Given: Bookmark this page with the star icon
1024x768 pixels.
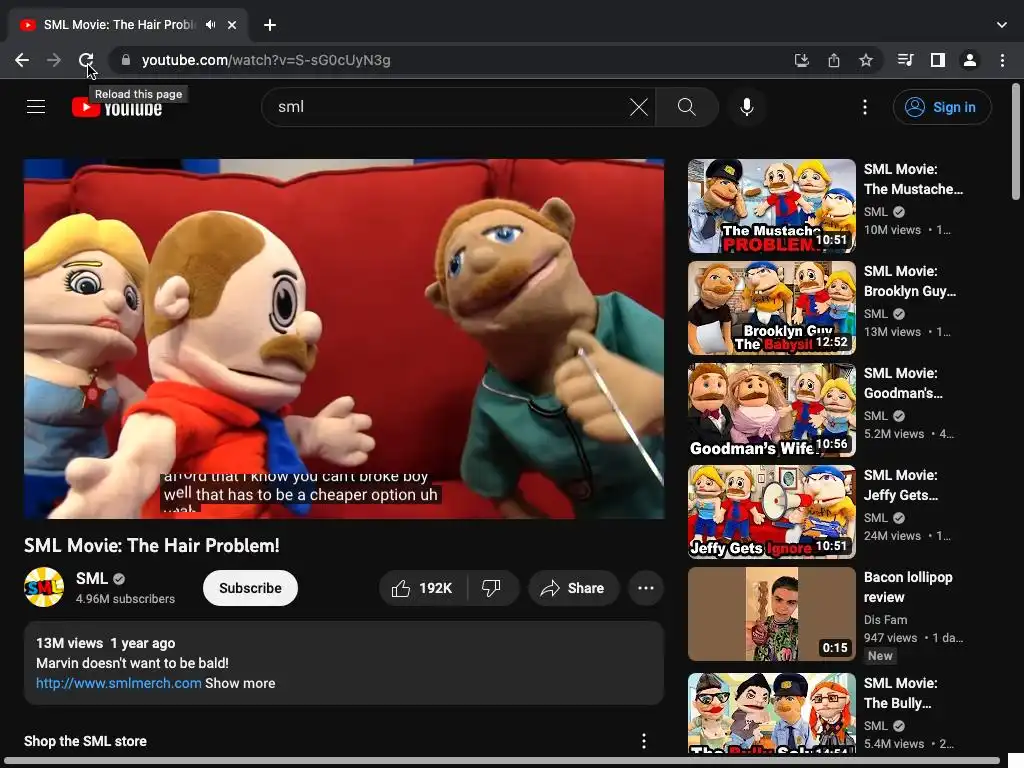Looking at the screenshot, I should click(x=866, y=60).
